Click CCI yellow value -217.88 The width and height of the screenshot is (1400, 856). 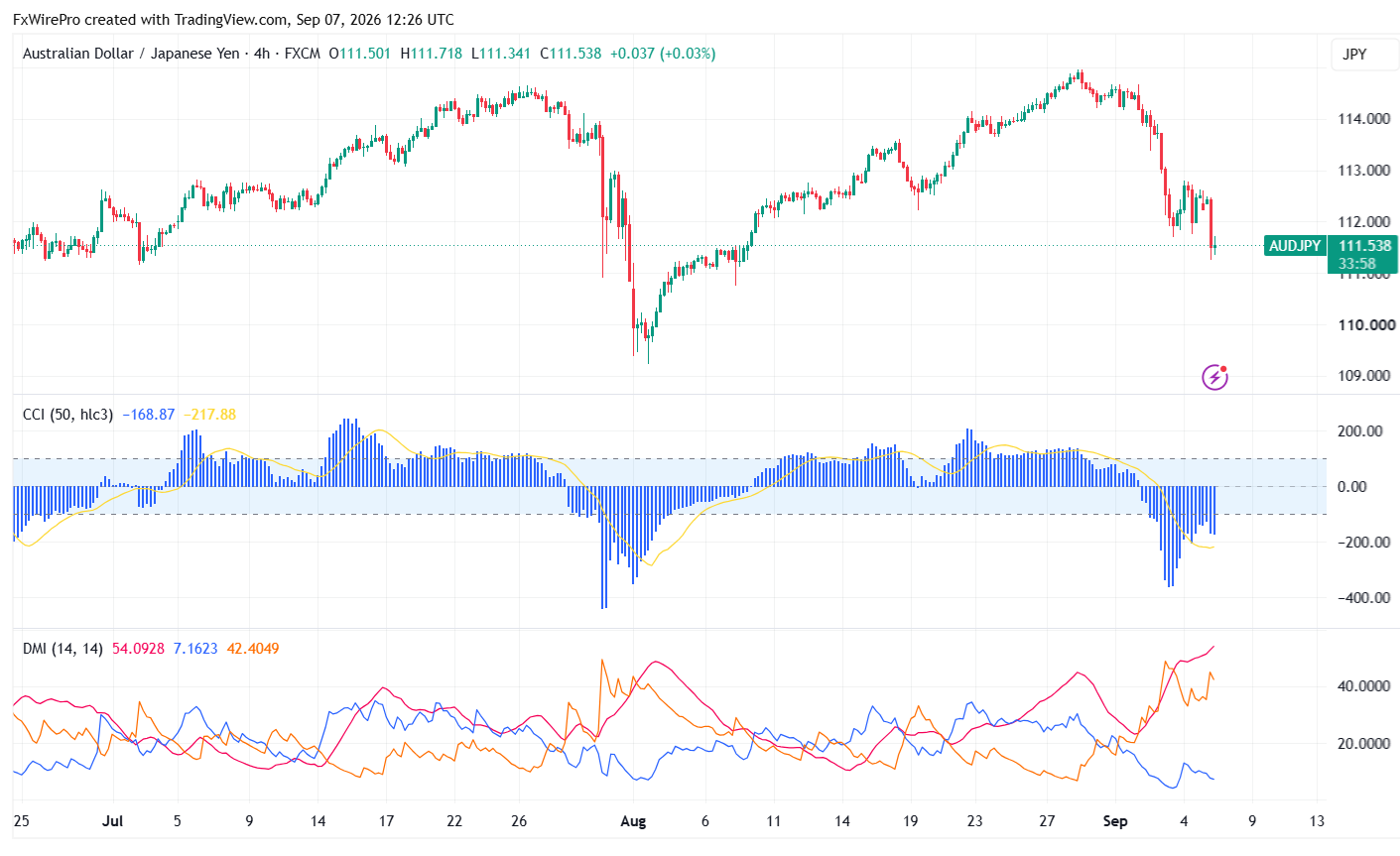pyautogui.click(x=209, y=415)
